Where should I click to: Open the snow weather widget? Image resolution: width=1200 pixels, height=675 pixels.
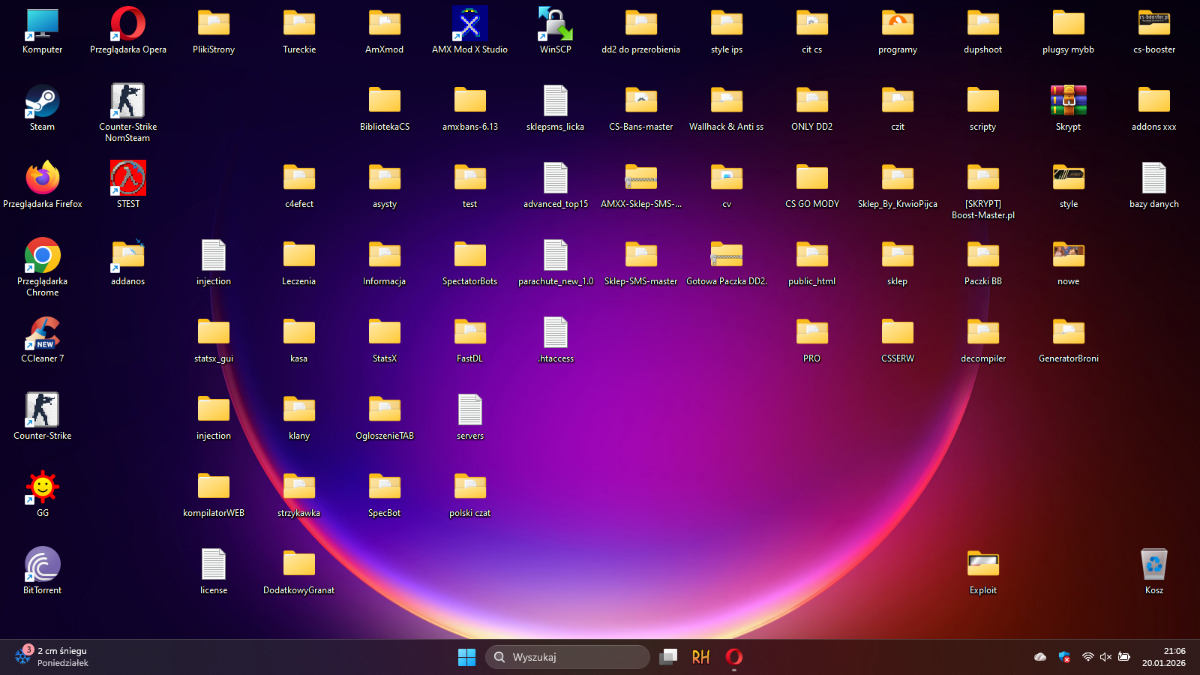[x=52, y=656]
